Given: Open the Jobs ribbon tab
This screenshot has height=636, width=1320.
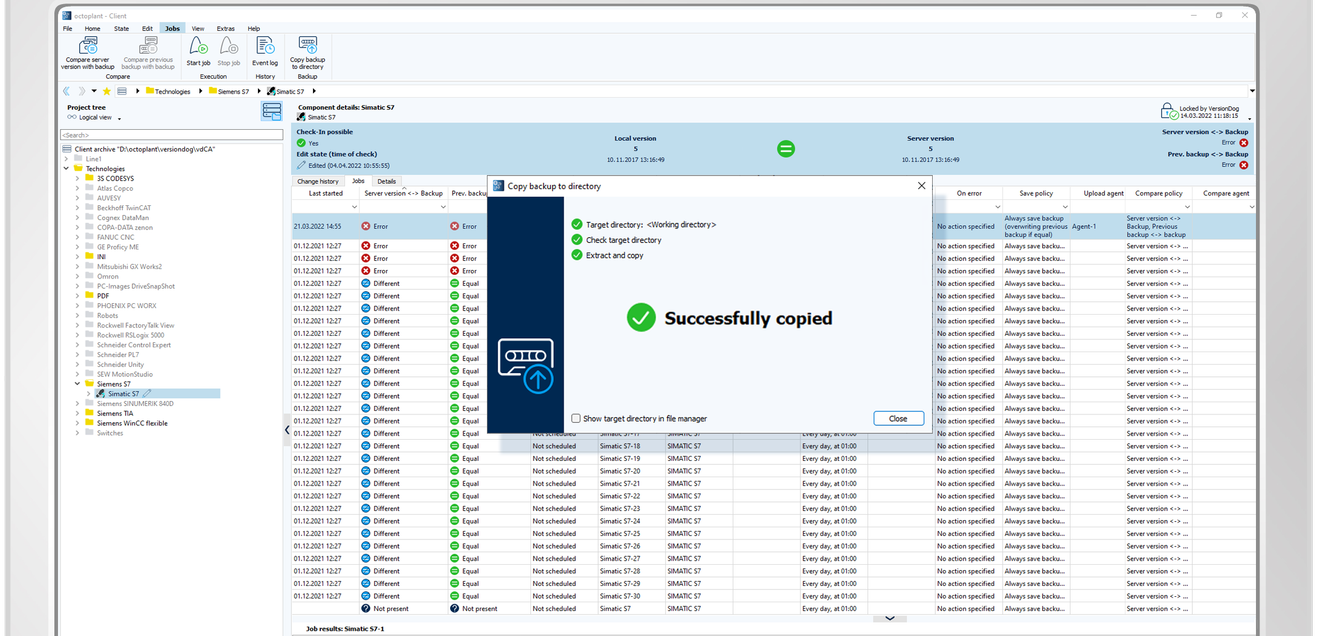Looking at the screenshot, I should click(x=172, y=29).
